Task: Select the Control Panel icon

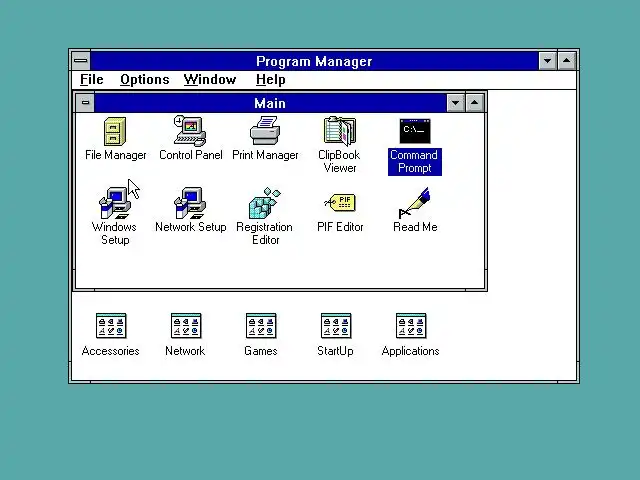Action: pos(190,131)
